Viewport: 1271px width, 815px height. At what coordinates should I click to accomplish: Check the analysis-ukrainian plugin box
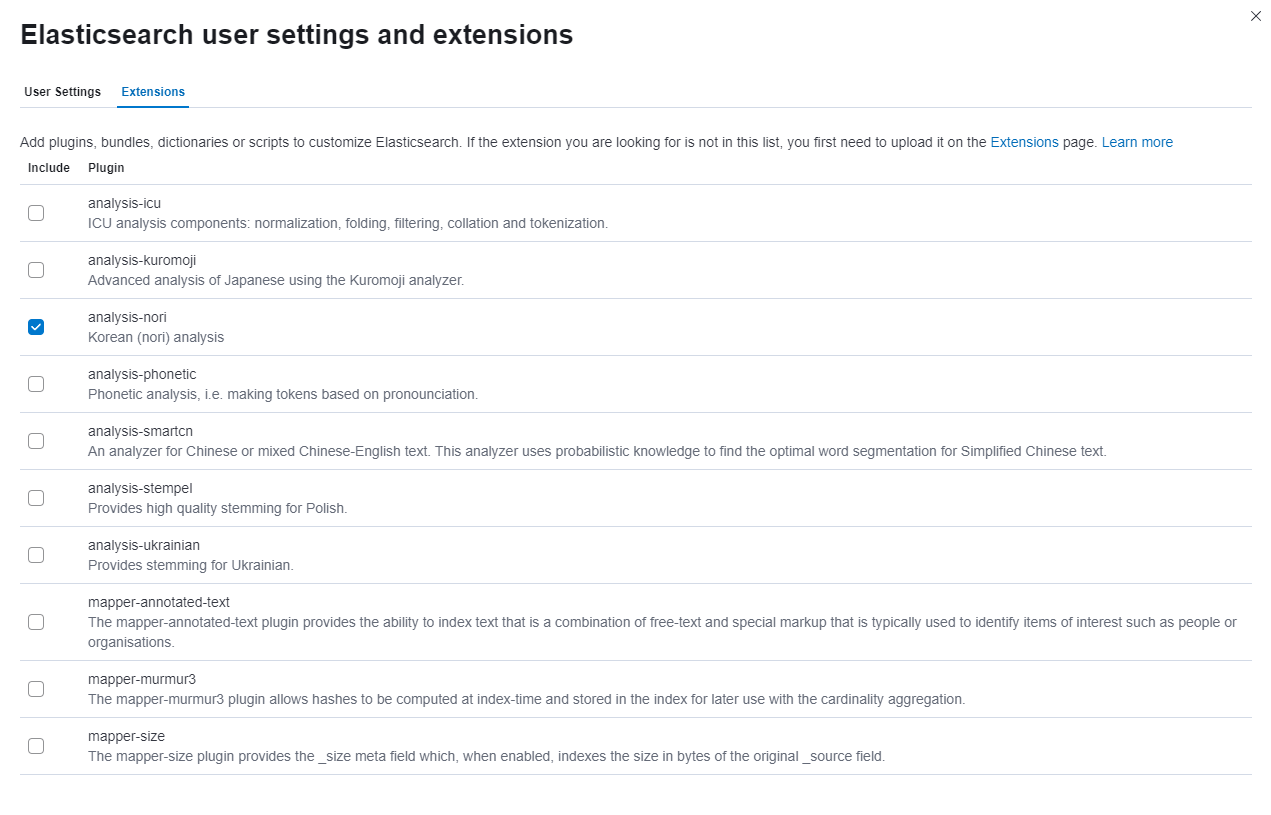click(36, 555)
